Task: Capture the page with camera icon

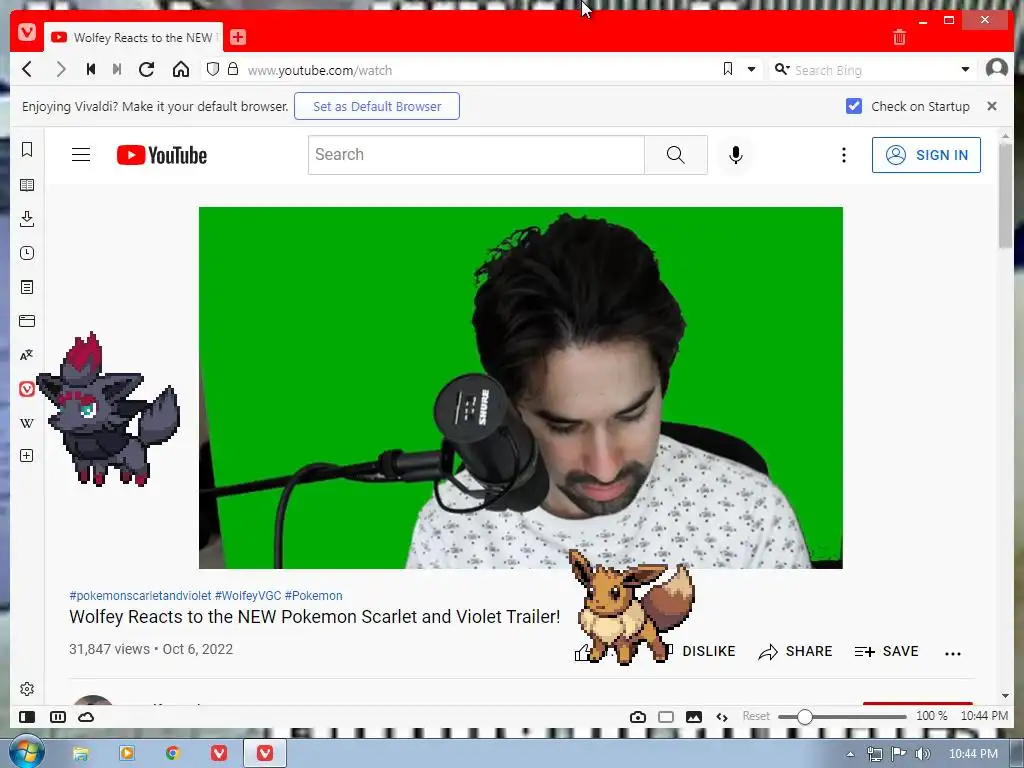Action: click(638, 717)
